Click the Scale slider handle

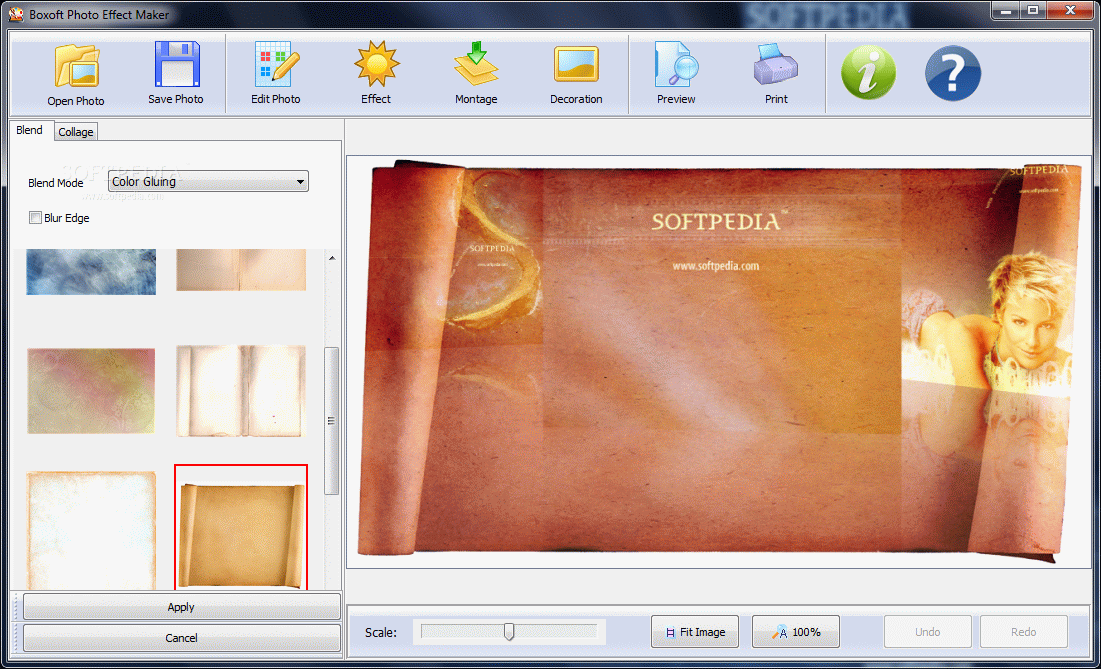coord(509,632)
